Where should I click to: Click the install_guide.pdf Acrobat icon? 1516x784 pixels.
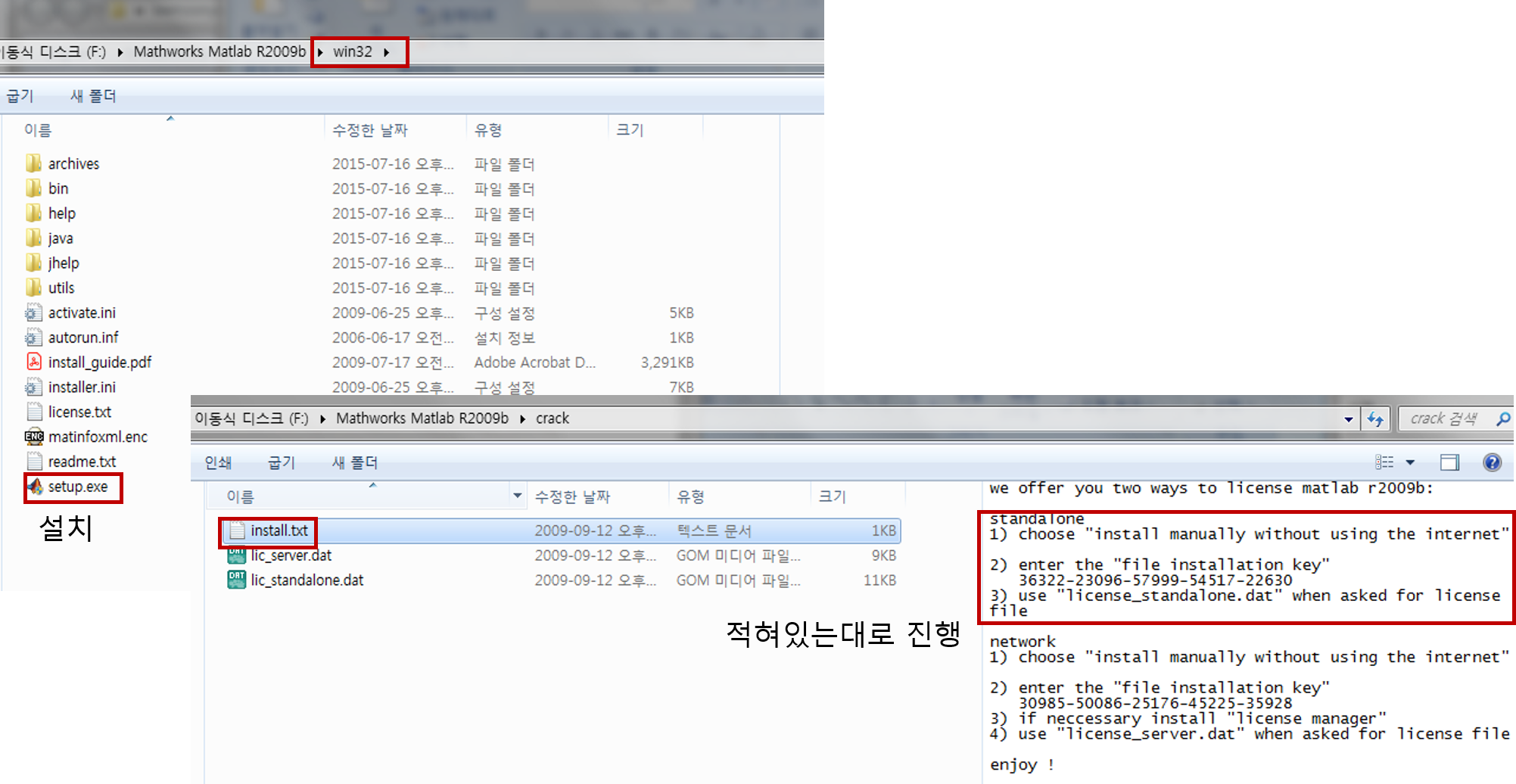click(33, 362)
